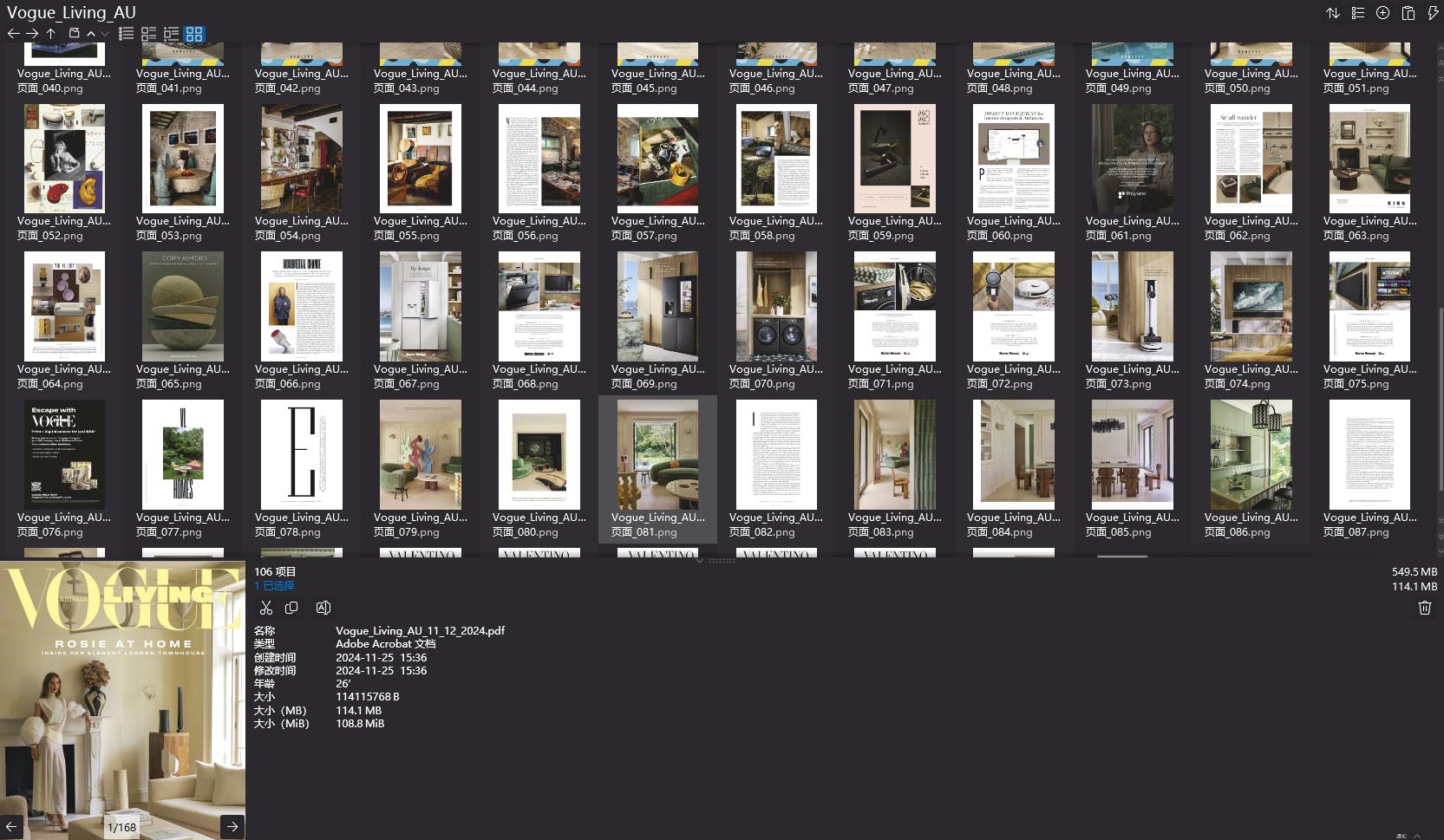
Task: Click the Vogue_Living_AU folder title
Action: click(x=71, y=12)
